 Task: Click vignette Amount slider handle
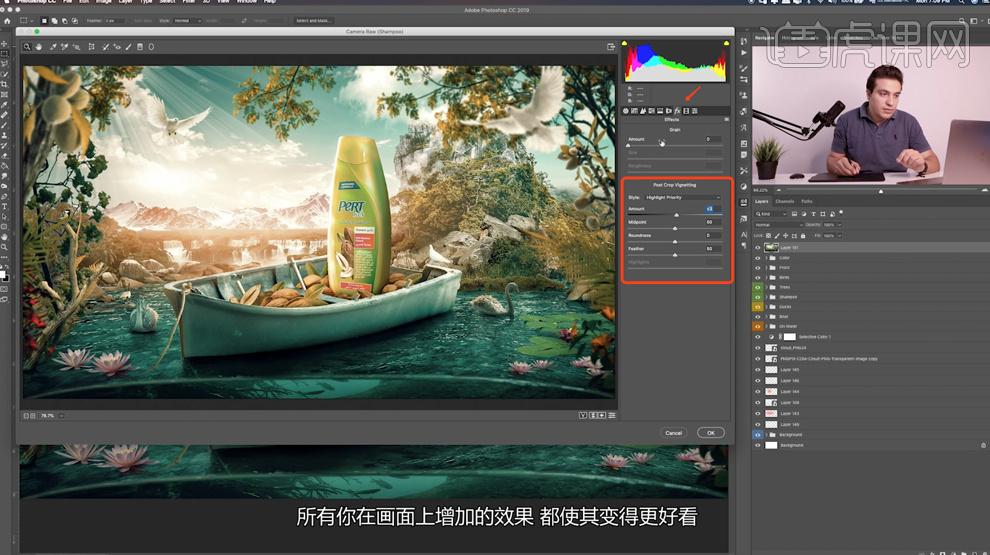click(676, 215)
